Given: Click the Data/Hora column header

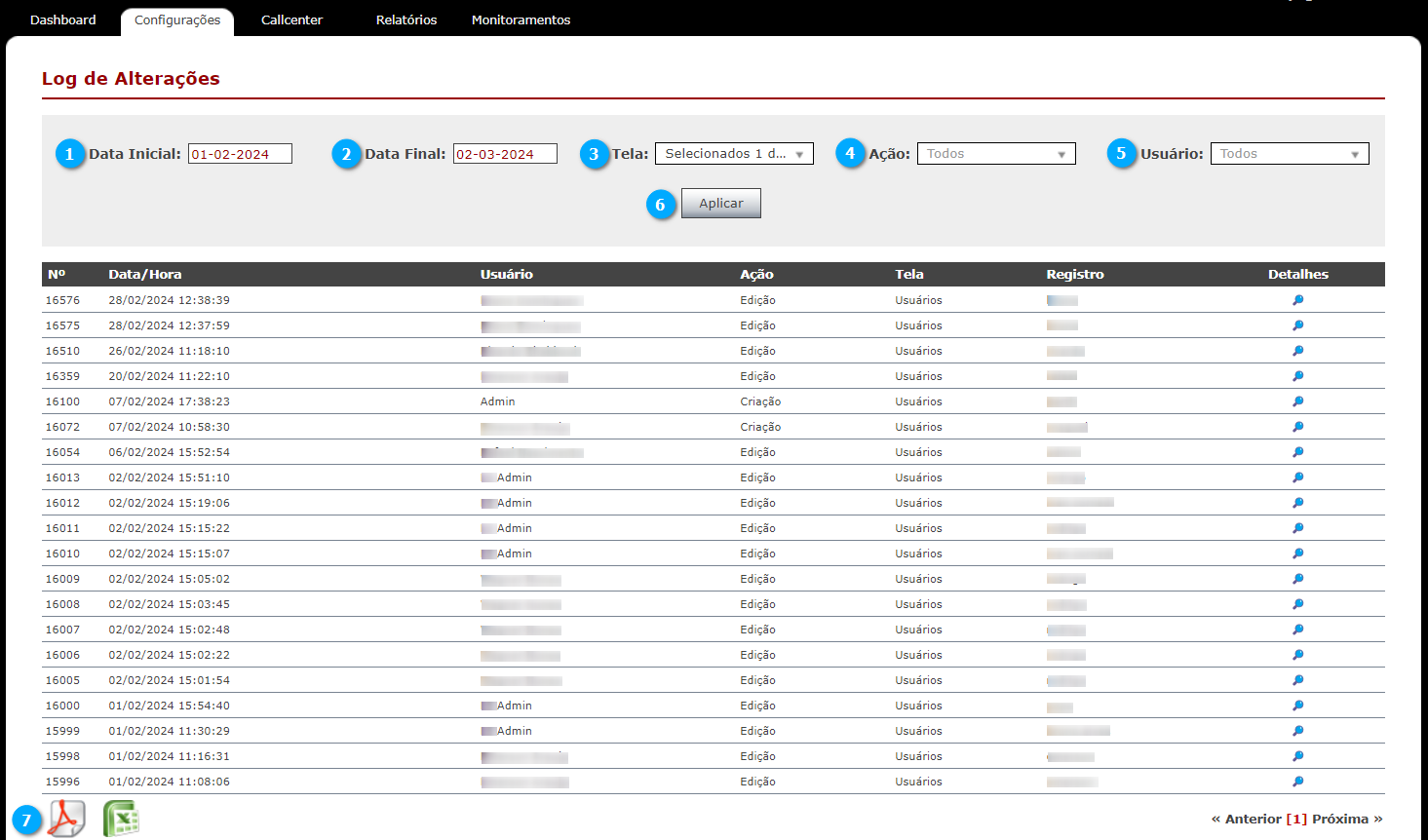Looking at the screenshot, I should click(145, 275).
